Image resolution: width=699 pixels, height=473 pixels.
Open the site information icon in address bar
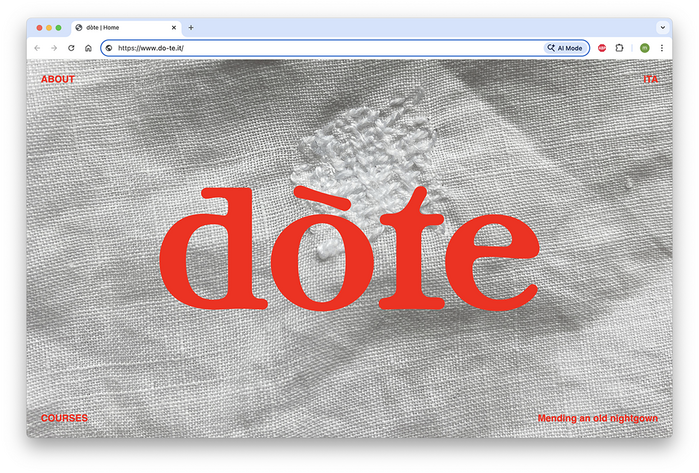[x=109, y=48]
